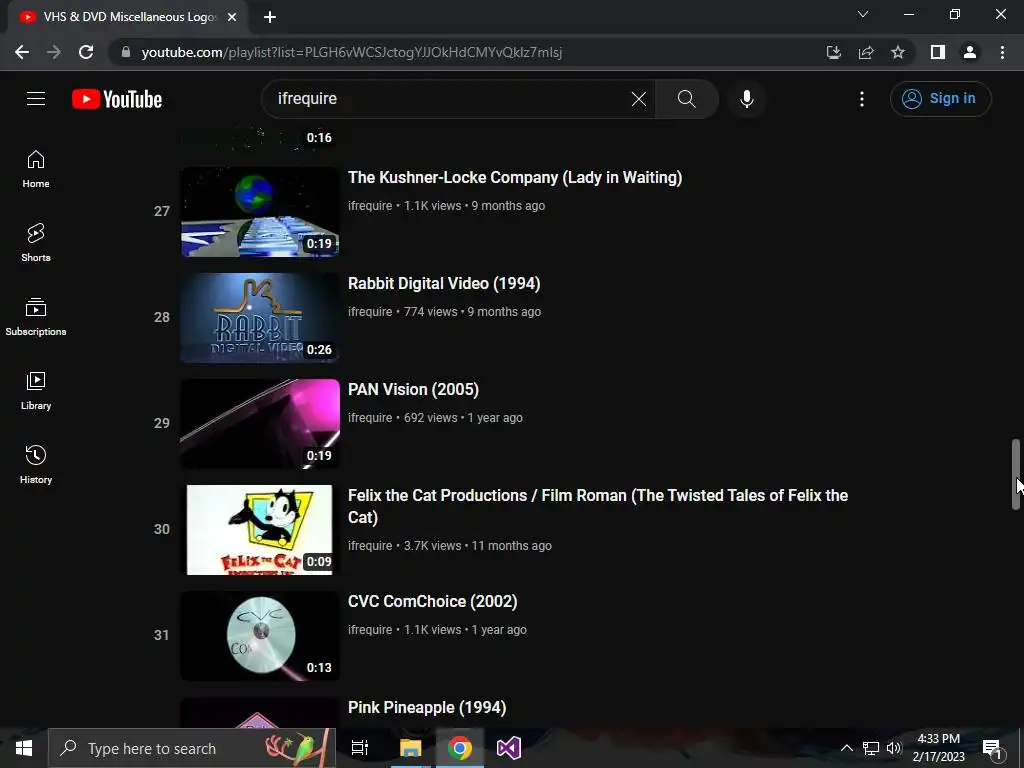Image resolution: width=1024 pixels, height=768 pixels.
Task: Reload the current page
Action: pyautogui.click(x=86, y=52)
